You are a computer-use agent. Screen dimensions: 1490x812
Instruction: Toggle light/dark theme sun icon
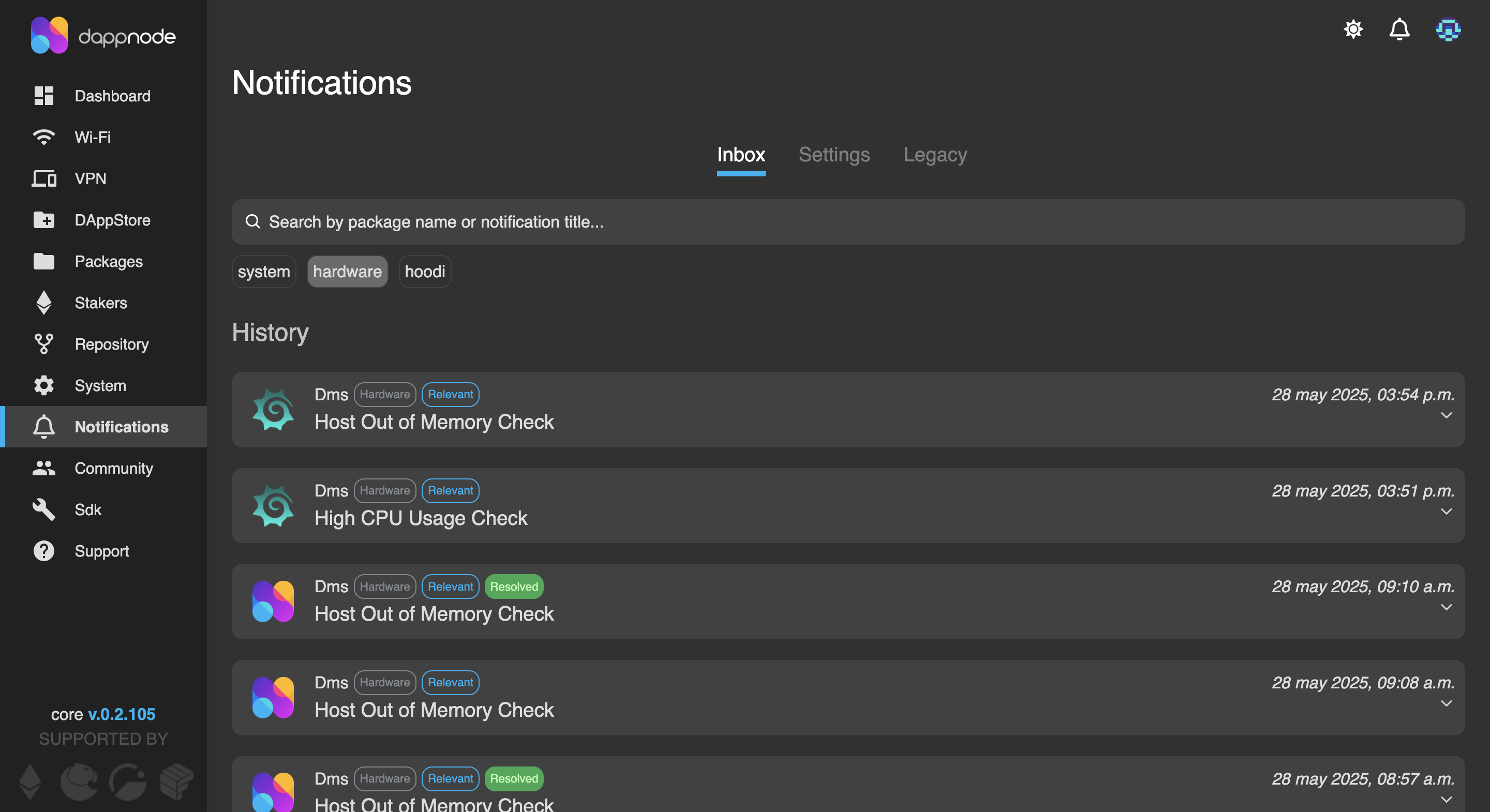(x=1353, y=29)
